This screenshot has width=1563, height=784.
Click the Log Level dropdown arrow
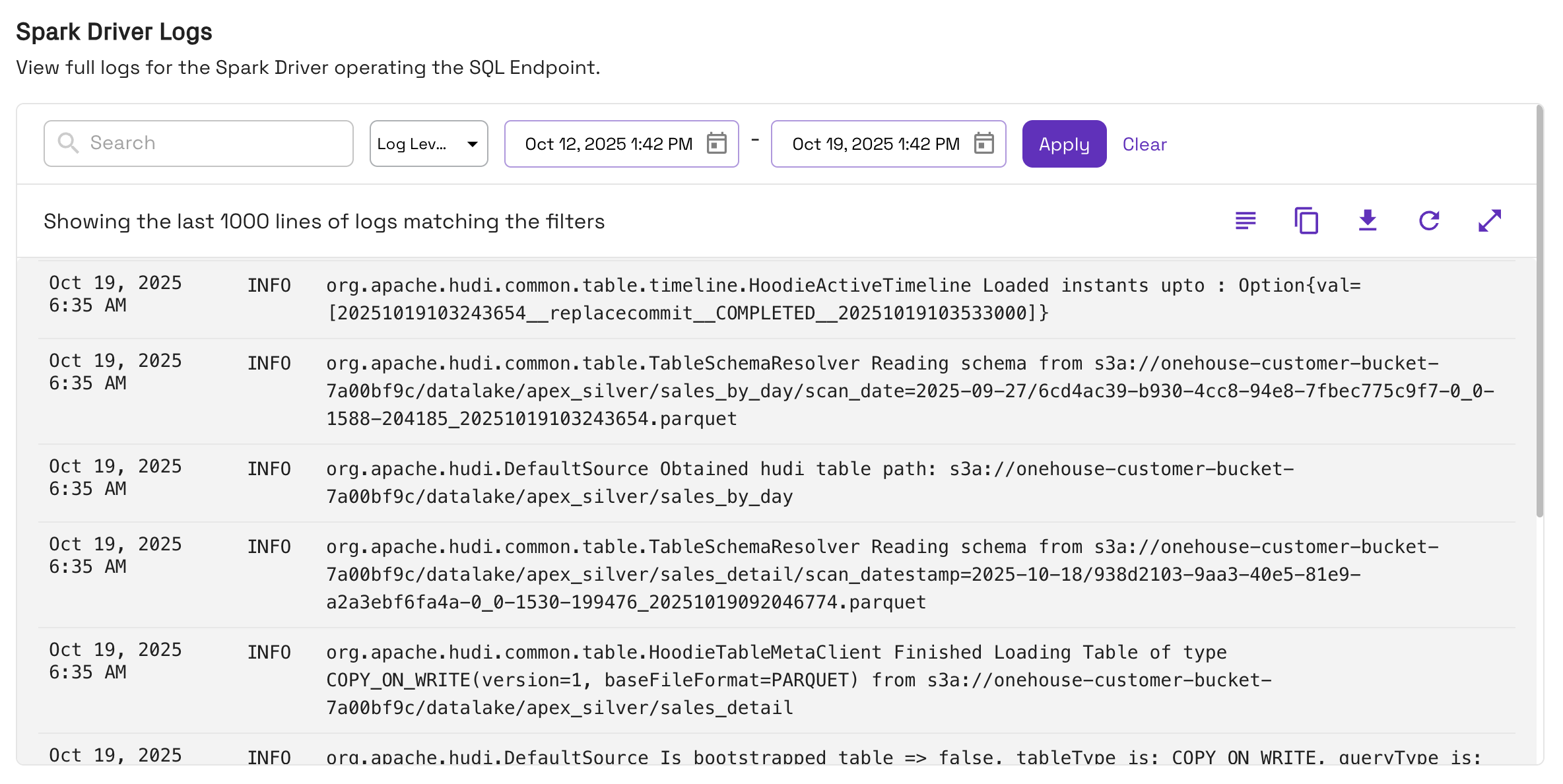tap(472, 144)
